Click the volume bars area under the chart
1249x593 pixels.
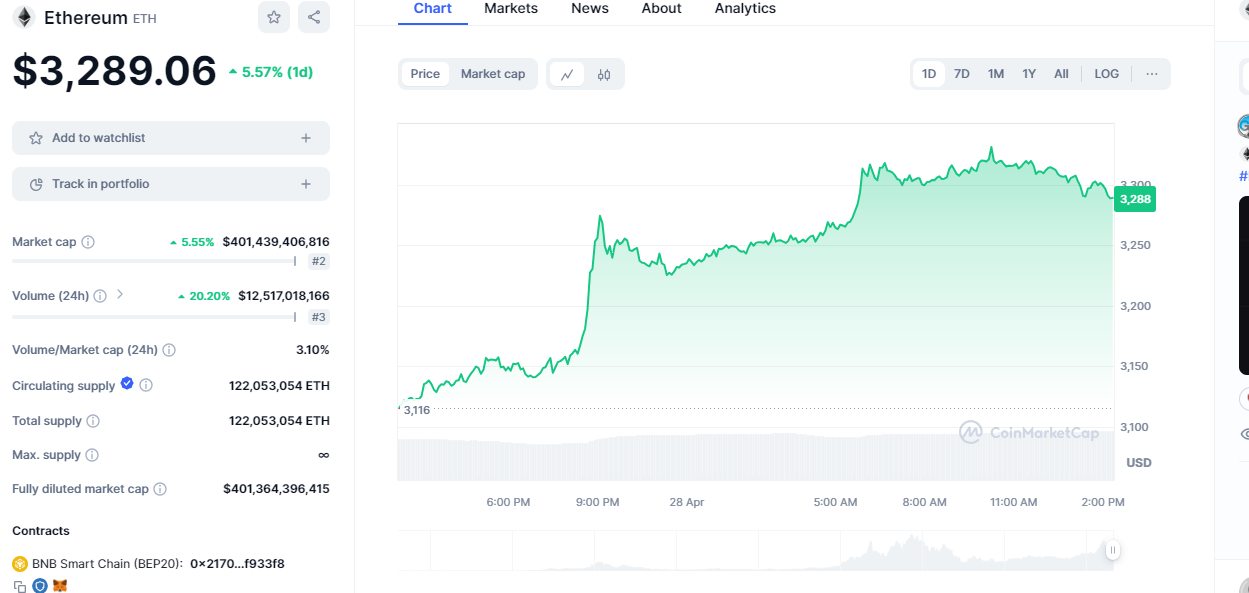click(756, 458)
